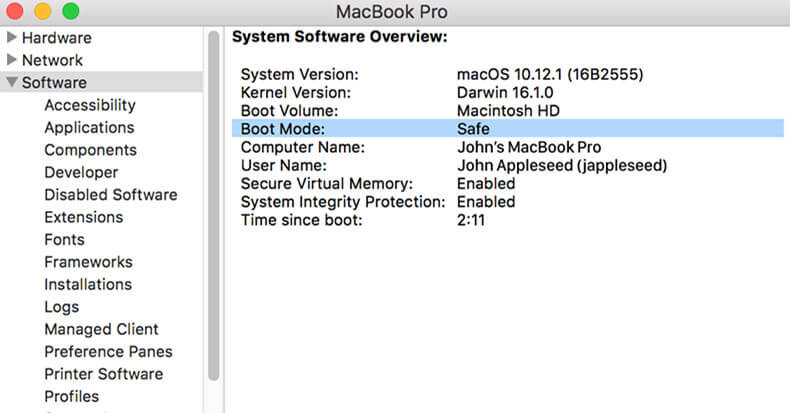Select Printer Software item
Image resolution: width=790 pixels, height=413 pixels.
[x=104, y=374]
